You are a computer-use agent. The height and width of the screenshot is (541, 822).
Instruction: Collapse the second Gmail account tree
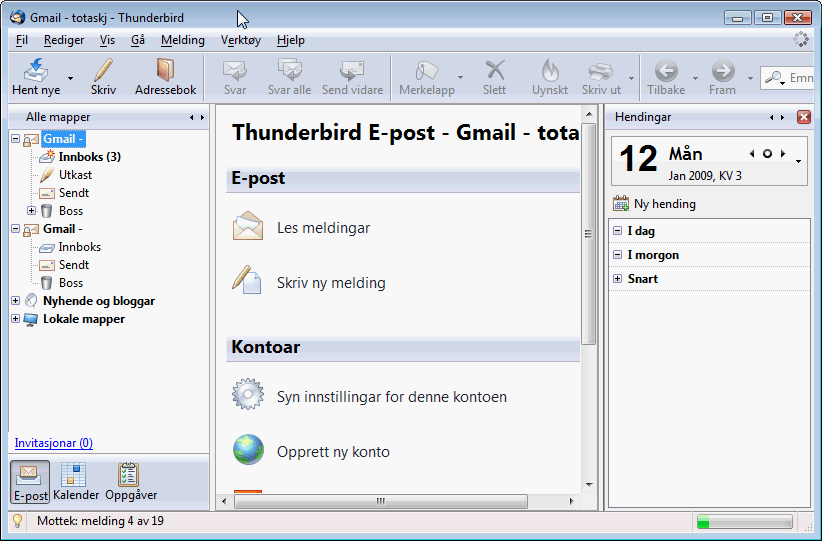15,229
